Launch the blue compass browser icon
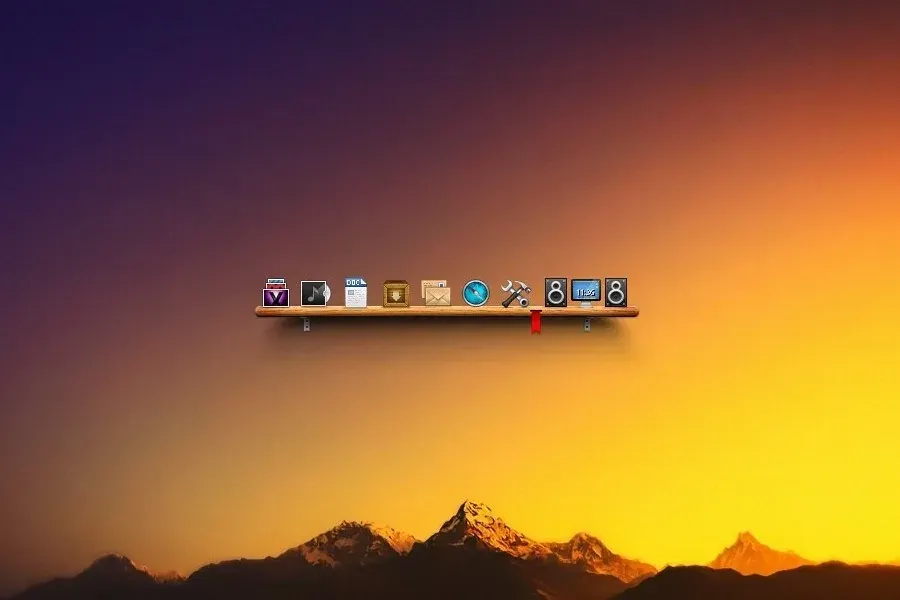This screenshot has width=900, height=600. (476, 293)
